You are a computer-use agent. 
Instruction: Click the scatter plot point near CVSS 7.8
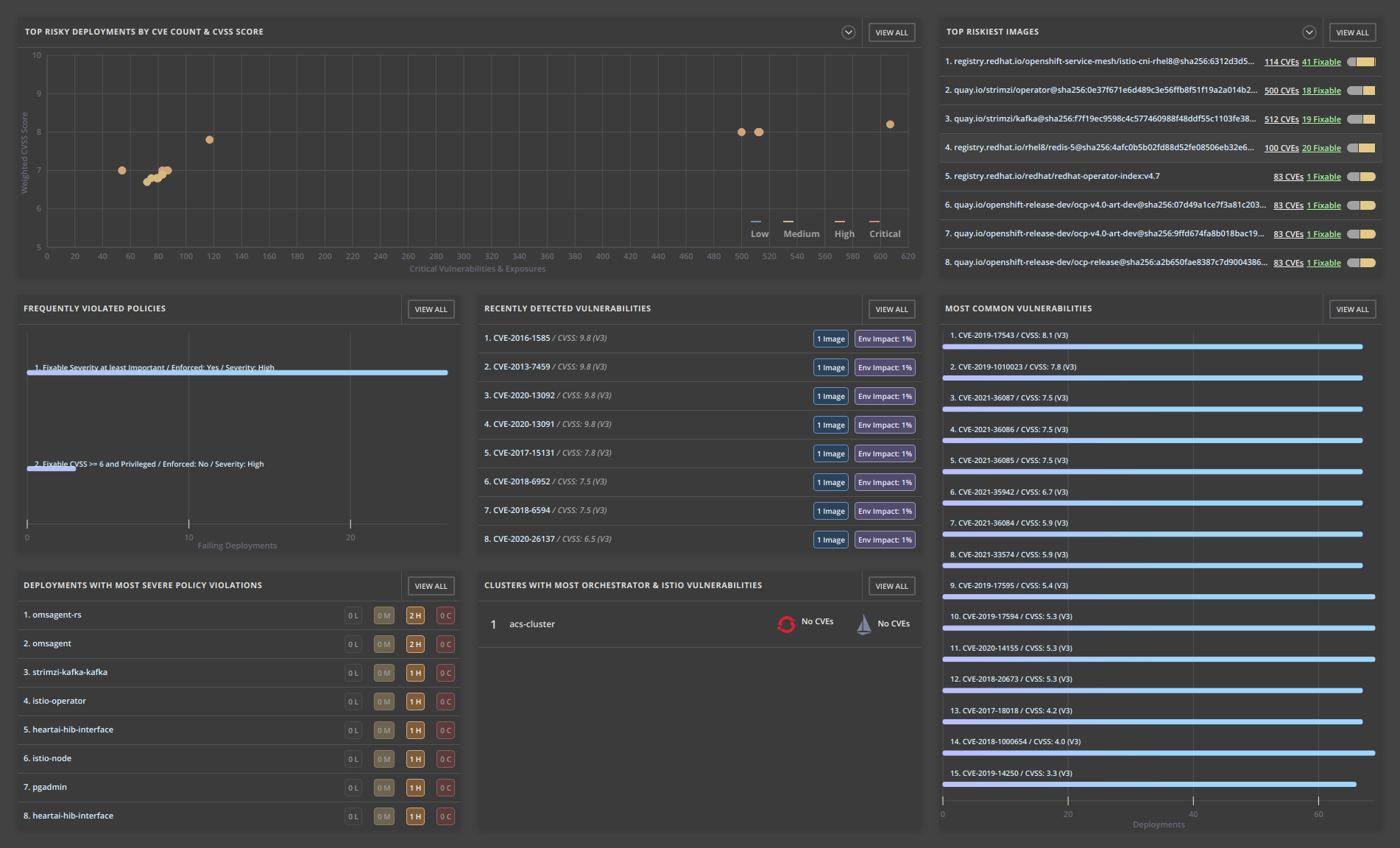coord(208,139)
